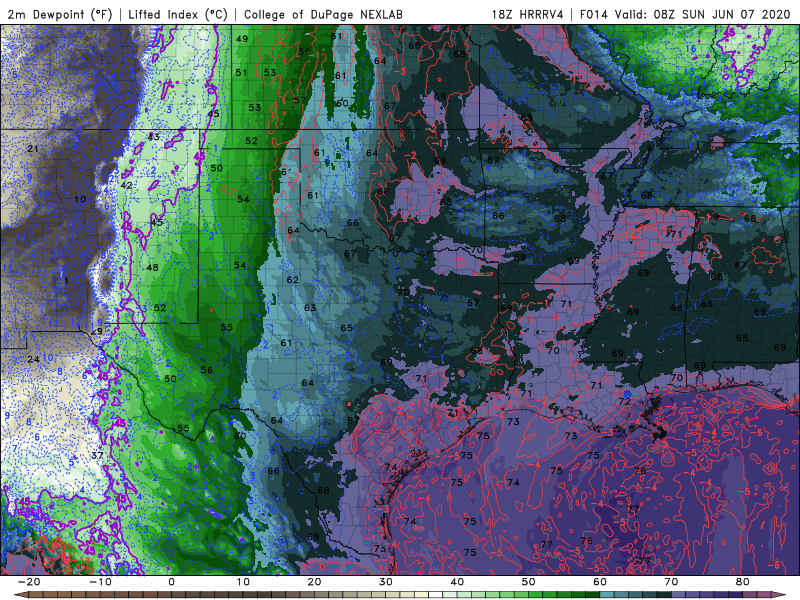Click the dewpoint value '57' on the map
800x600 pixels.
point(299,100)
